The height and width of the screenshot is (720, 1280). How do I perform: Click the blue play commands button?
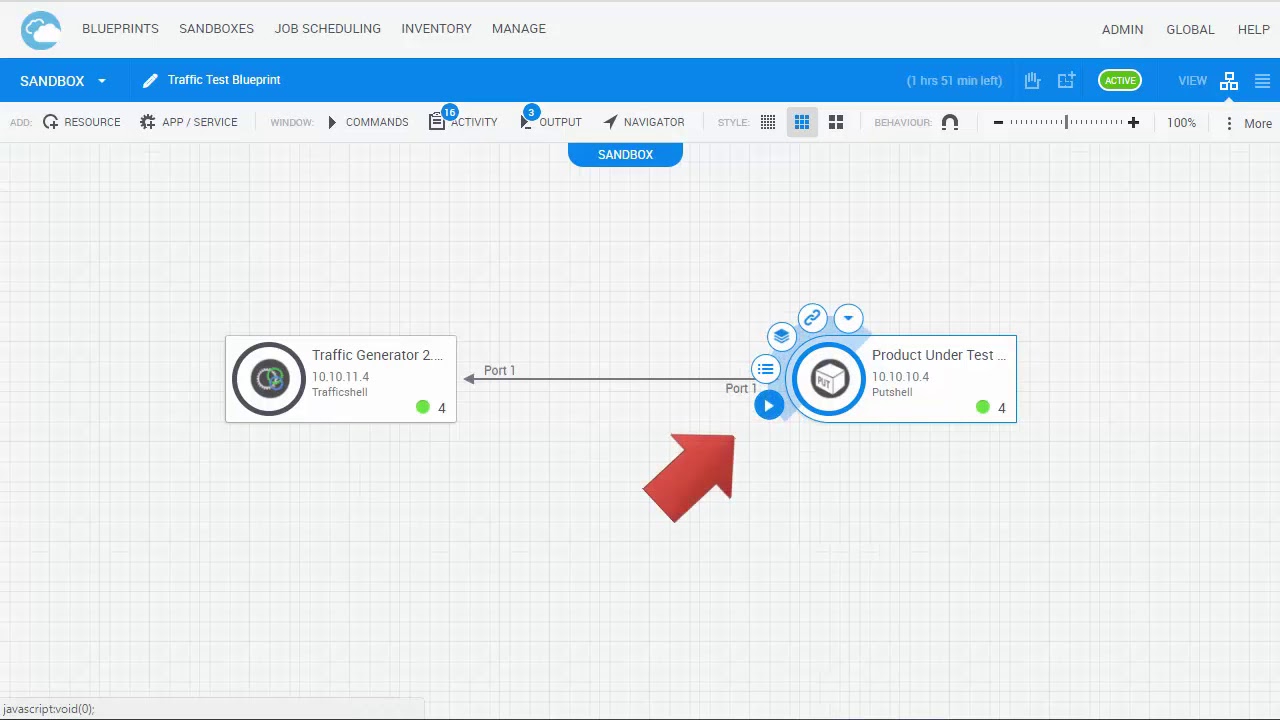[x=769, y=405]
